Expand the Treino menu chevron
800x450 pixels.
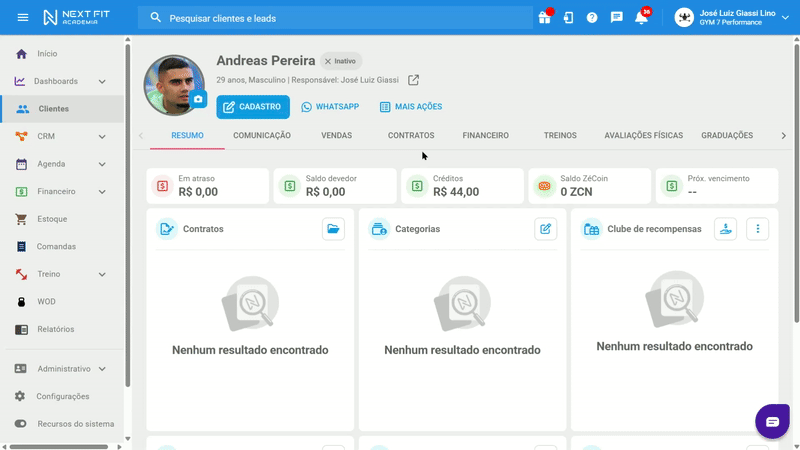click(102, 274)
